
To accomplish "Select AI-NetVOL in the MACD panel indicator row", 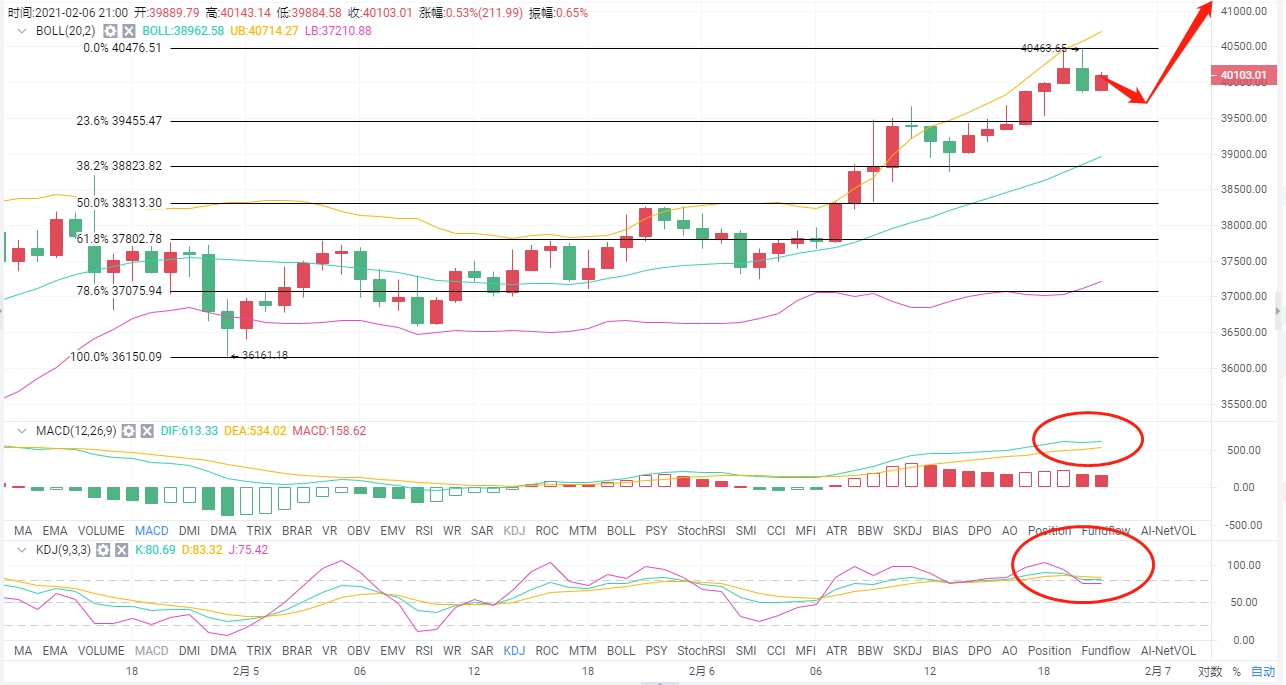I will point(1167,530).
